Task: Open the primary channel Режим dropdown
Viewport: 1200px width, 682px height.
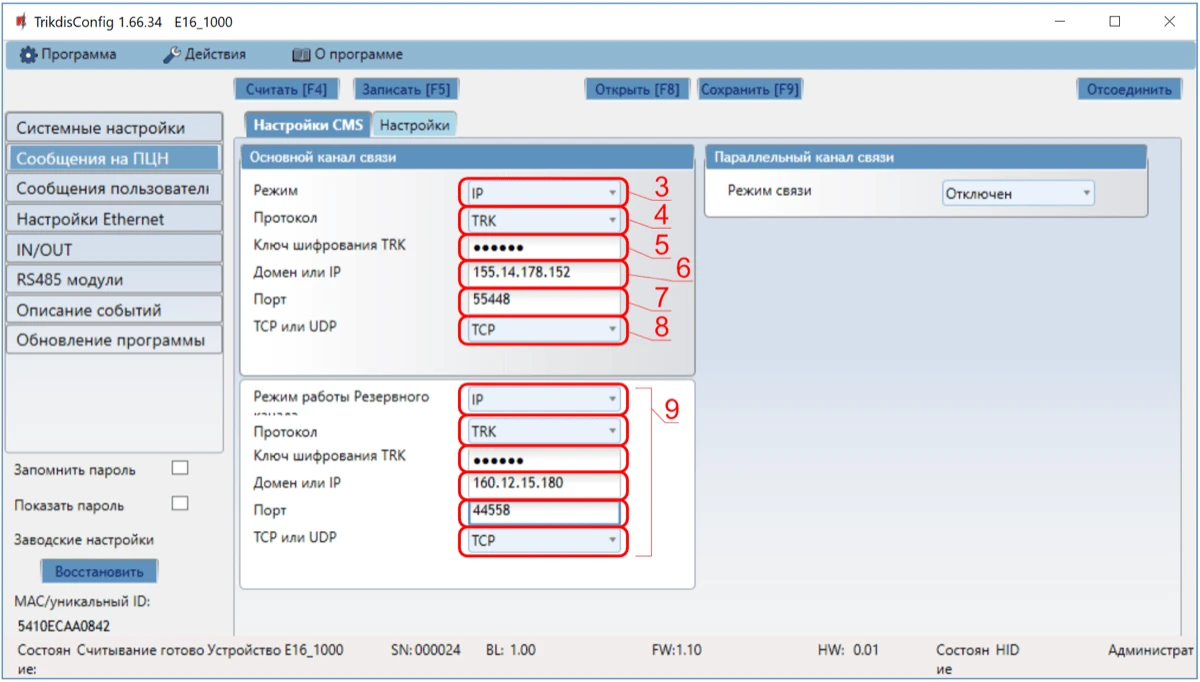Action: (543, 193)
